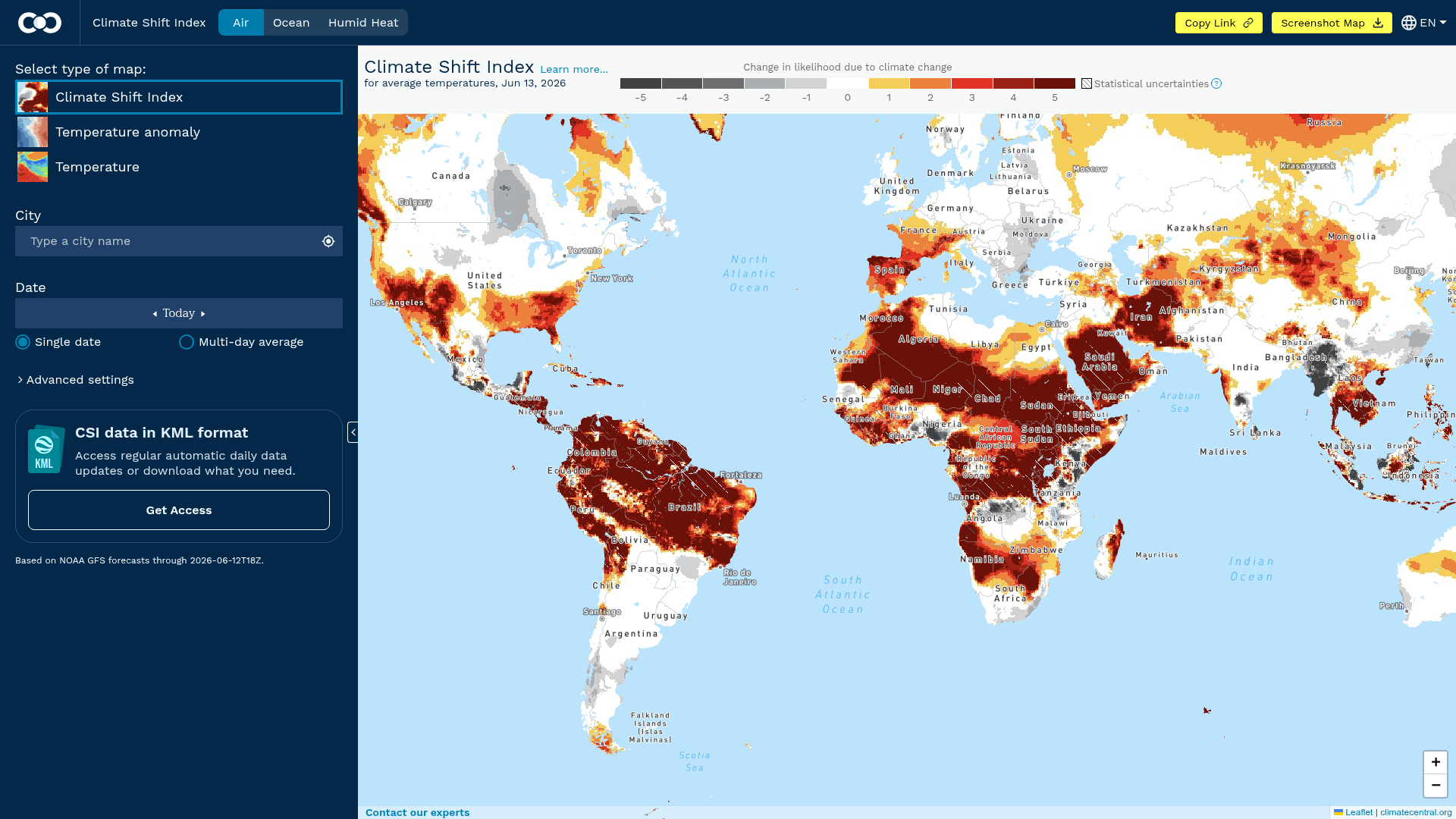
Task: Click the 0 legend color swatch
Action: pos(848,83)
